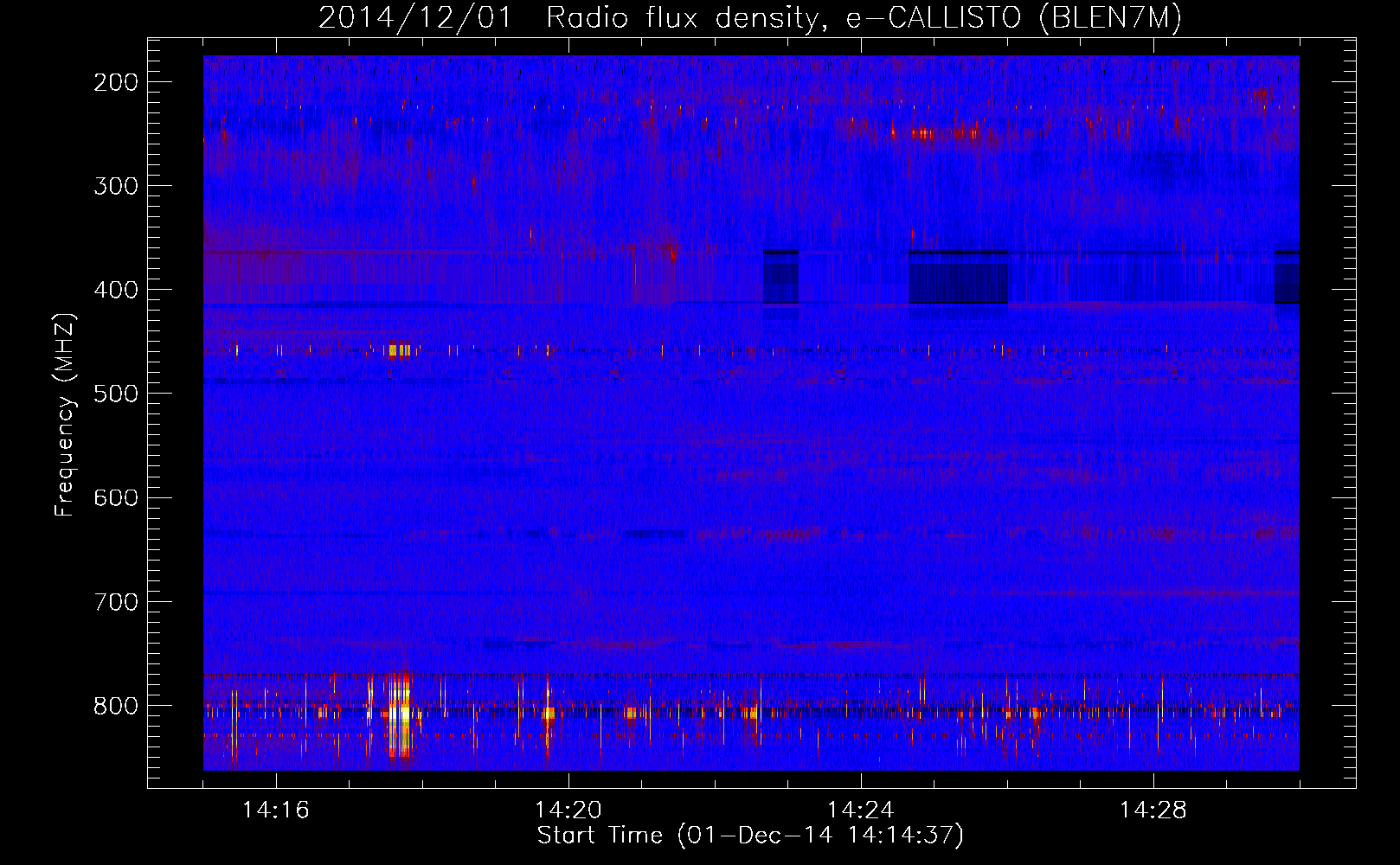This screenshot has height=865, width=1400.
Task: Click the 'Frequency (MHZ)' axis label
Action: tap(65, 414)
